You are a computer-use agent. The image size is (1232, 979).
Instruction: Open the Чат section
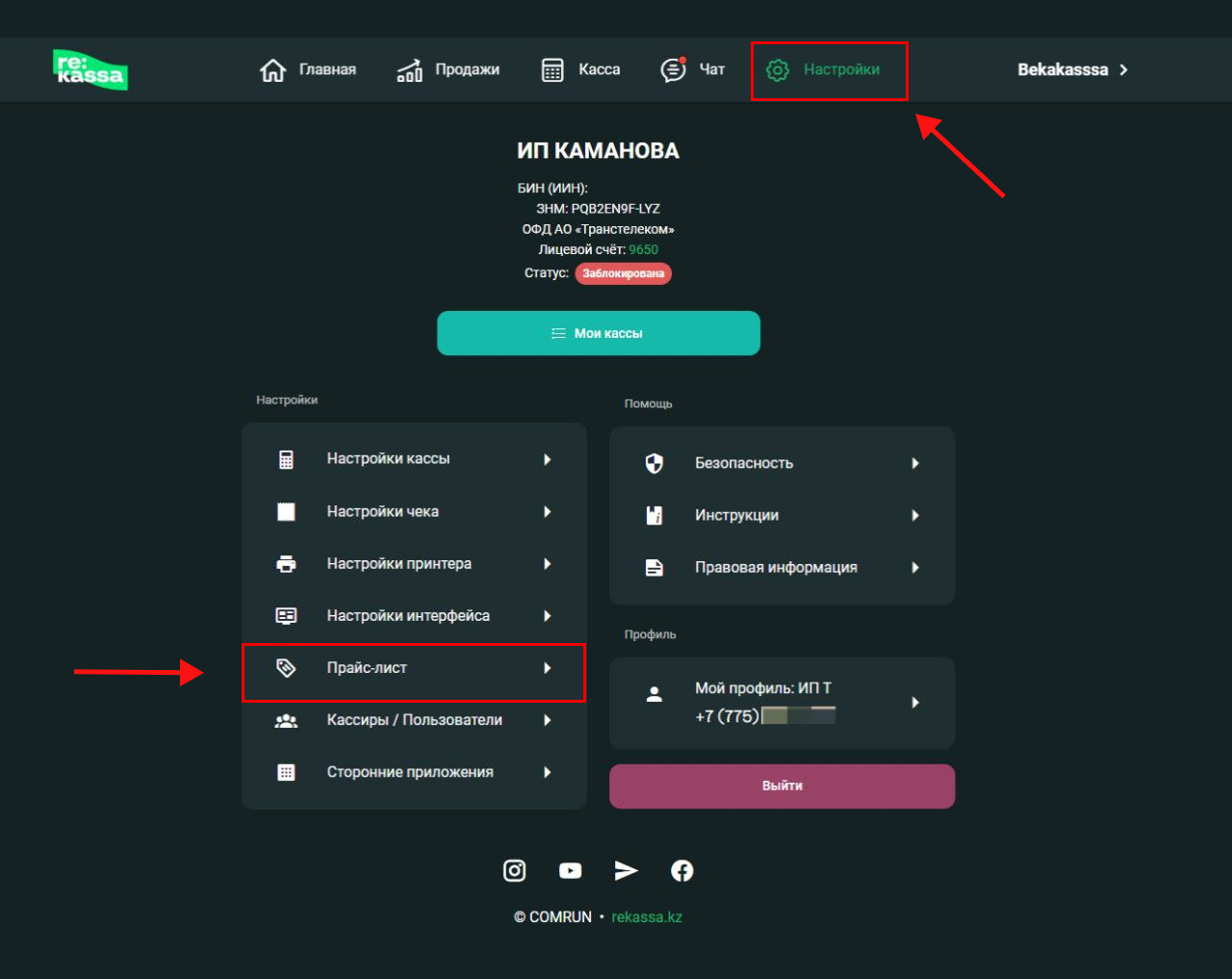click(x=693, y=69)
